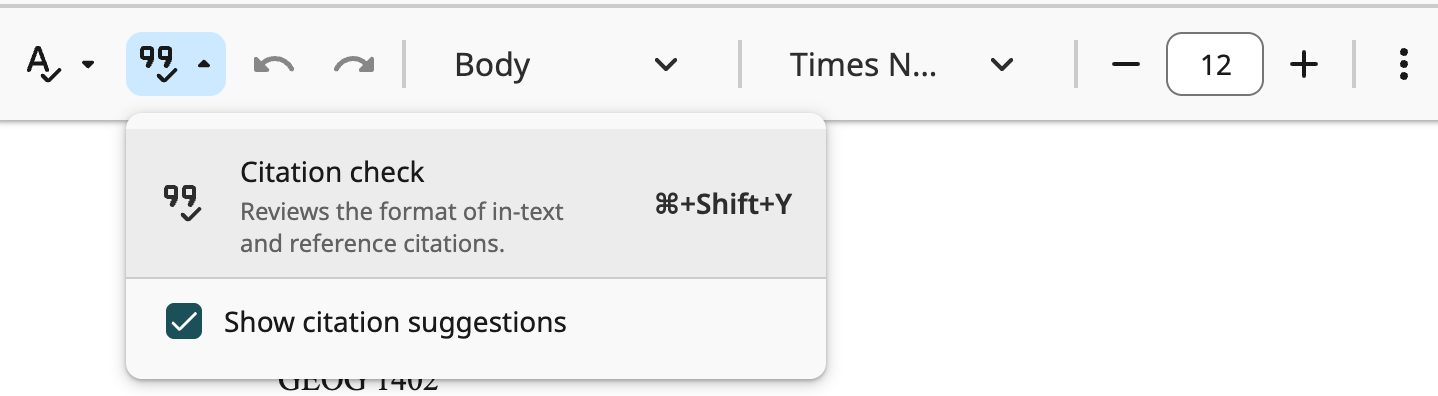Decrease font size with the minus icon
Viewport: 1438px width, 396px height.
pyautogui.click(x=1126, y=65)
